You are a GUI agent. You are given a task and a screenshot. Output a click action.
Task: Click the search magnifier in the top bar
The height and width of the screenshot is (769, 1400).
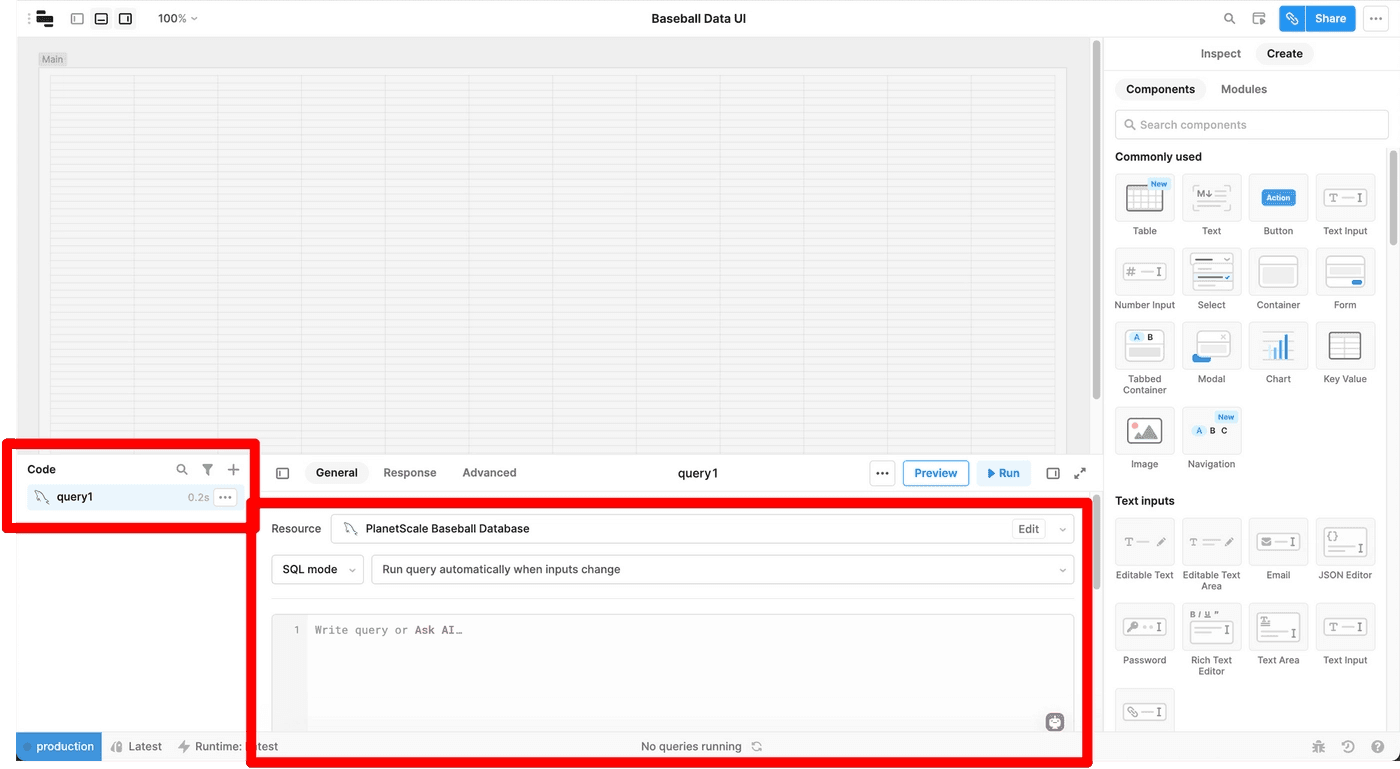point(1229,18)
